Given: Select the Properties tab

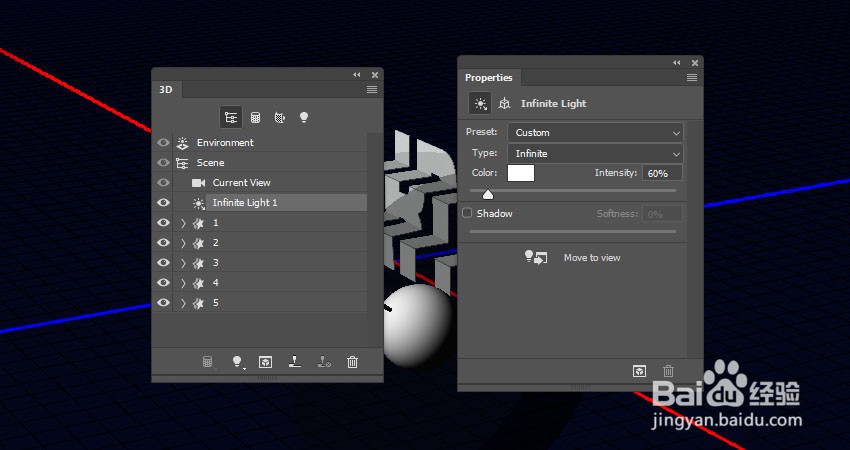Looking at the screenshot, I should [x=488, y=78].
